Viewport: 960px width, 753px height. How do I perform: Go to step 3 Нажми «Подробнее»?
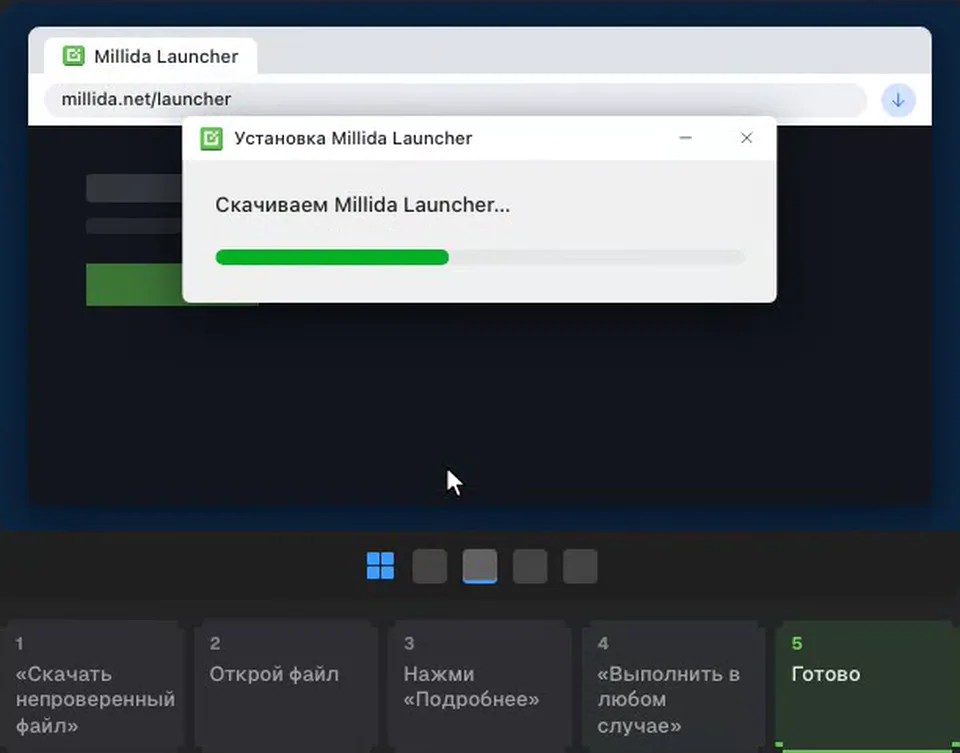pyautogui.click(x=480, y=687)
